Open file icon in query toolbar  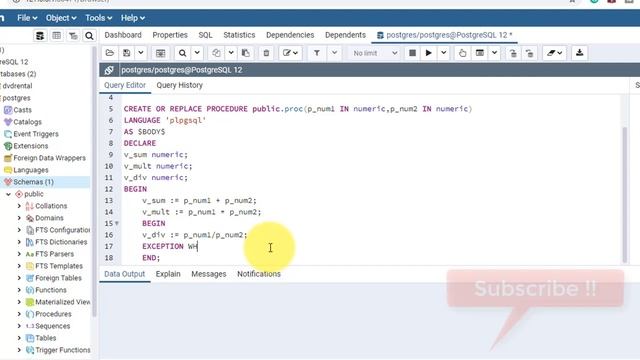coord(109,53)
